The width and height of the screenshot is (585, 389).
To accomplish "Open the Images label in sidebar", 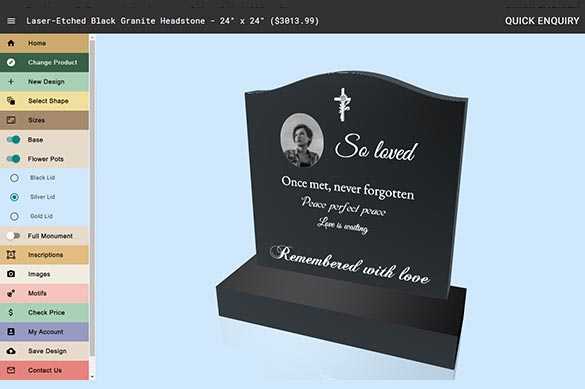I will 39,274.
